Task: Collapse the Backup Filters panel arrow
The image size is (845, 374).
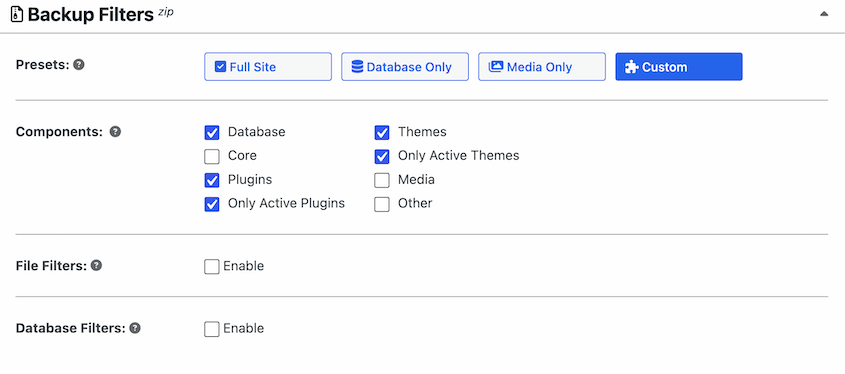Action: 824,14
